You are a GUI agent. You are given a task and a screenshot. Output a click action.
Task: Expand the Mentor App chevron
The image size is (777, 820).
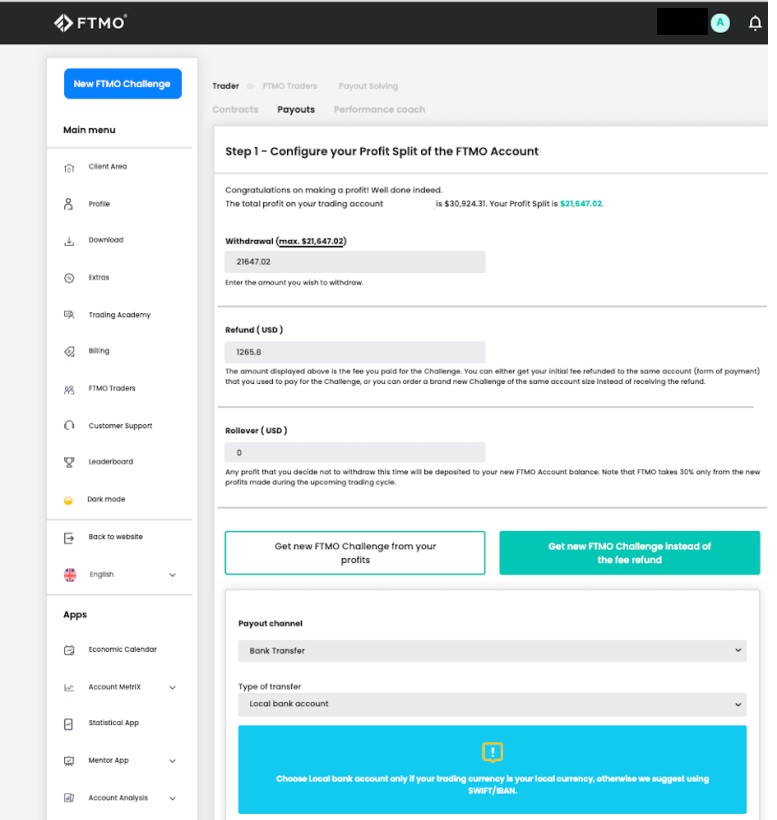[173, 761]
